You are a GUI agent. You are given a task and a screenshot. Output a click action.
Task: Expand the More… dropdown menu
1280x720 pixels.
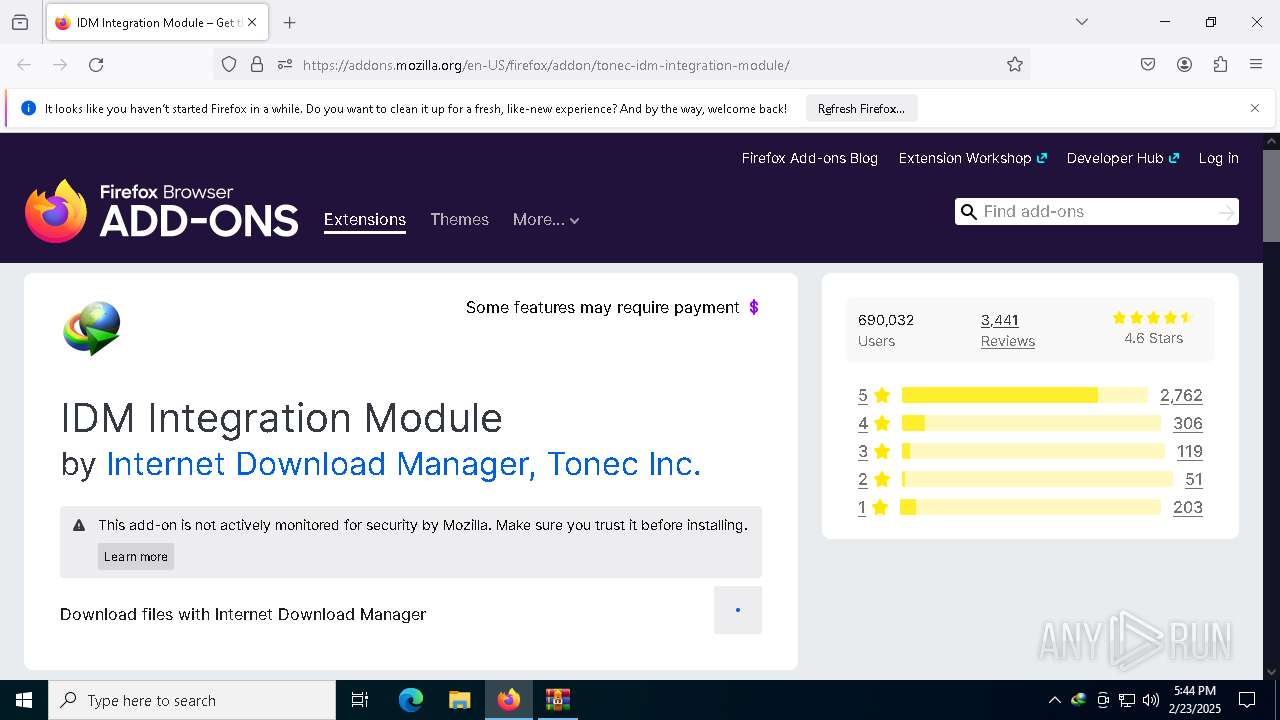(x=546, y=220)
